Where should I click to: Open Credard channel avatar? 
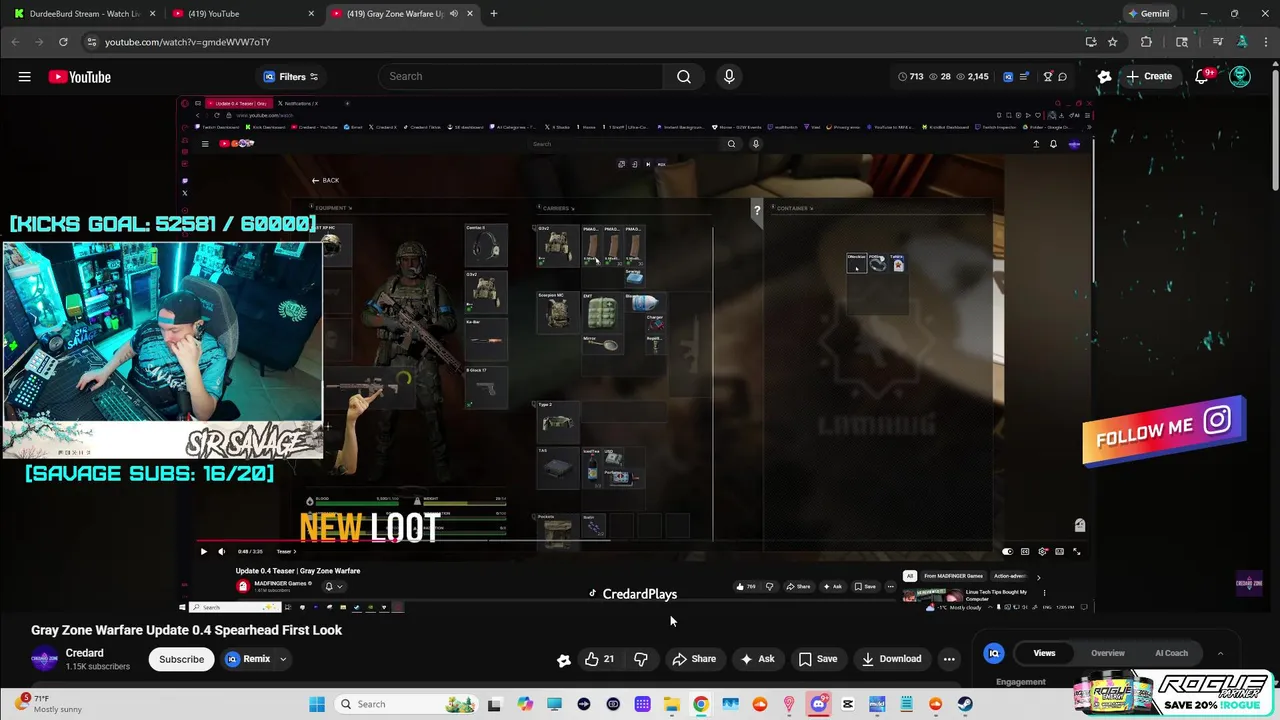click(45, 659)
